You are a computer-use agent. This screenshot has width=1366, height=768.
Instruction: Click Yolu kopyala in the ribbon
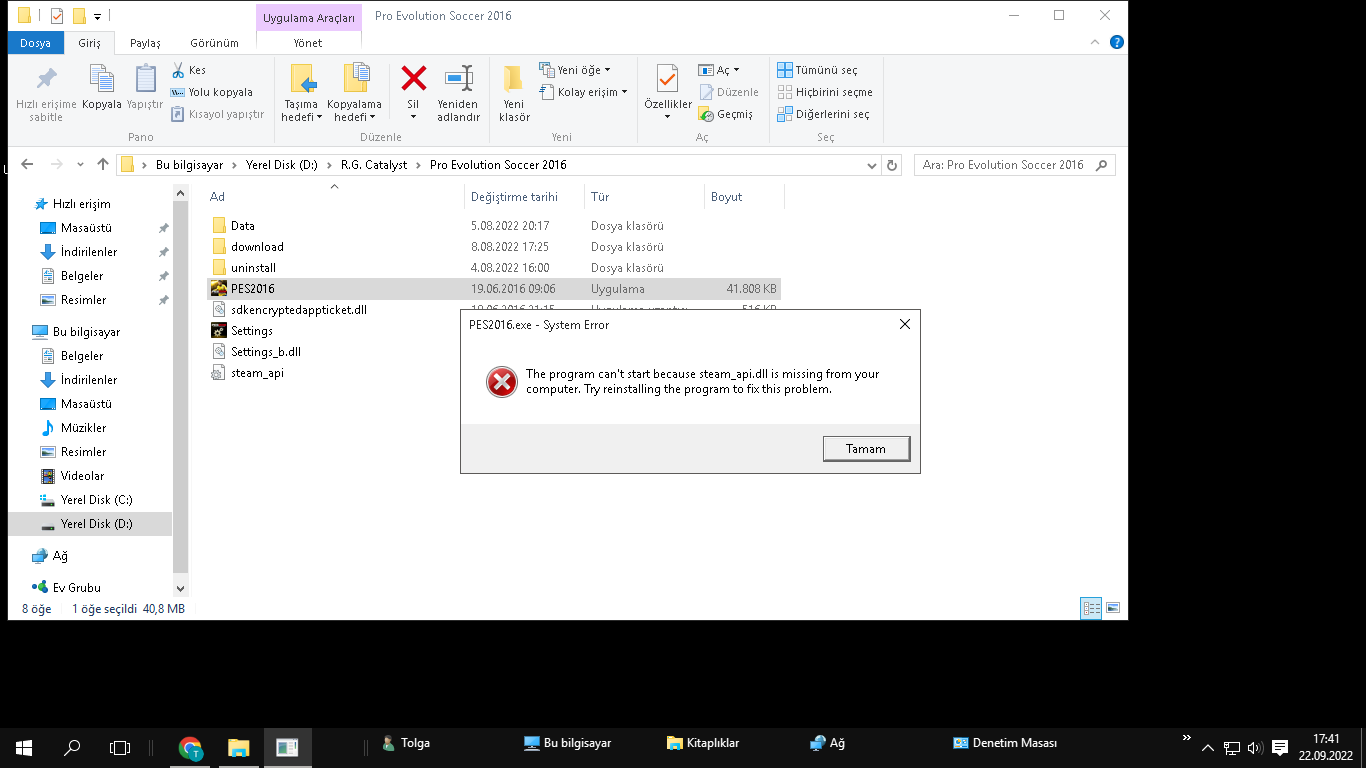pyautogui.click(x=212, y=92)
